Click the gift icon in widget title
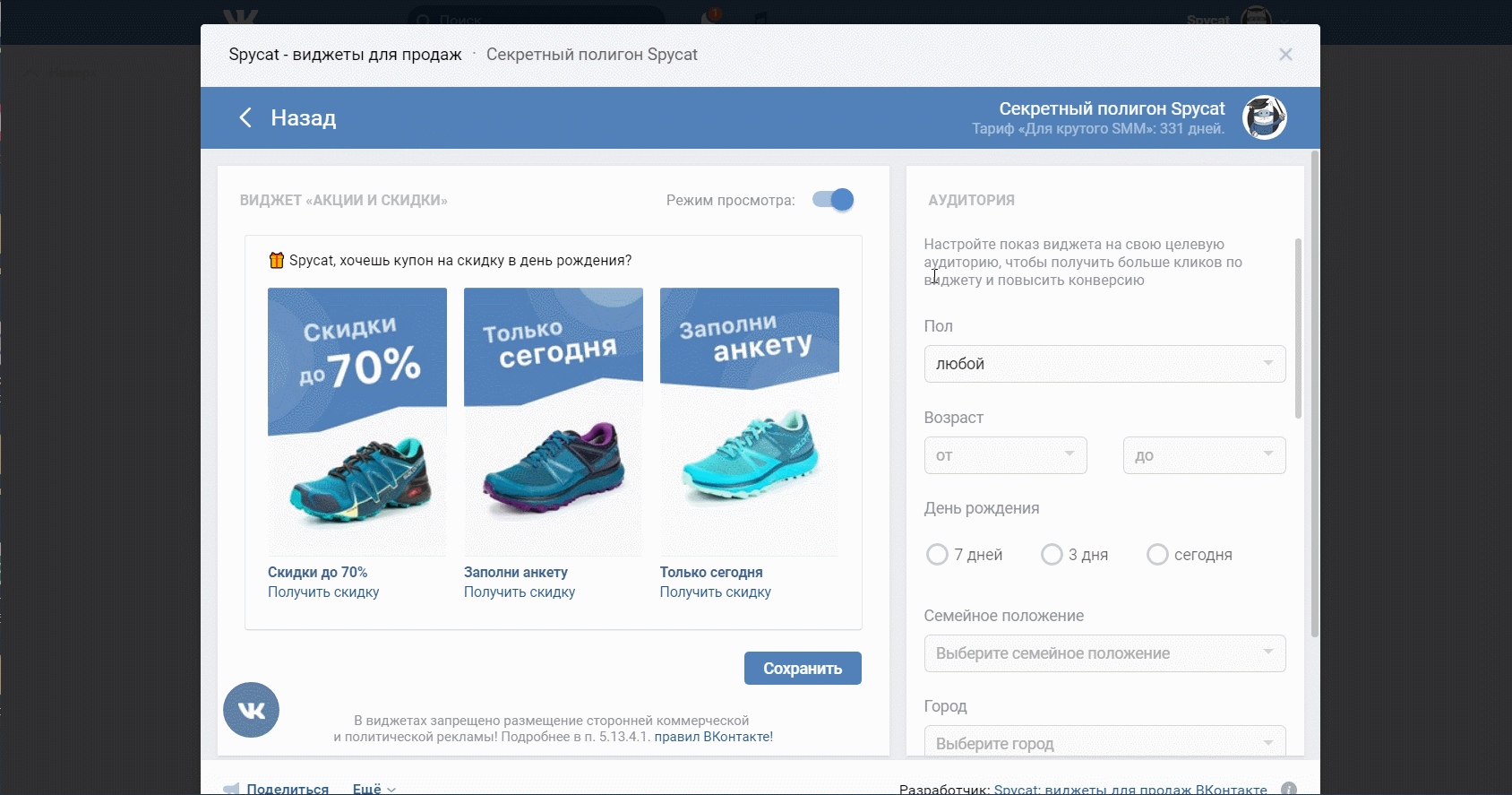The width and height of the screenshot is (1512, 795). pyautogui.click(x=276, y=261)
